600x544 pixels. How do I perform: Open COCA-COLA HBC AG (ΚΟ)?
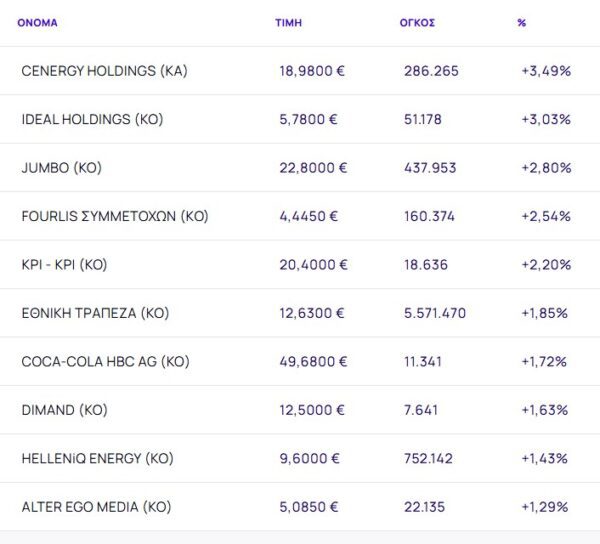point(105,361)
